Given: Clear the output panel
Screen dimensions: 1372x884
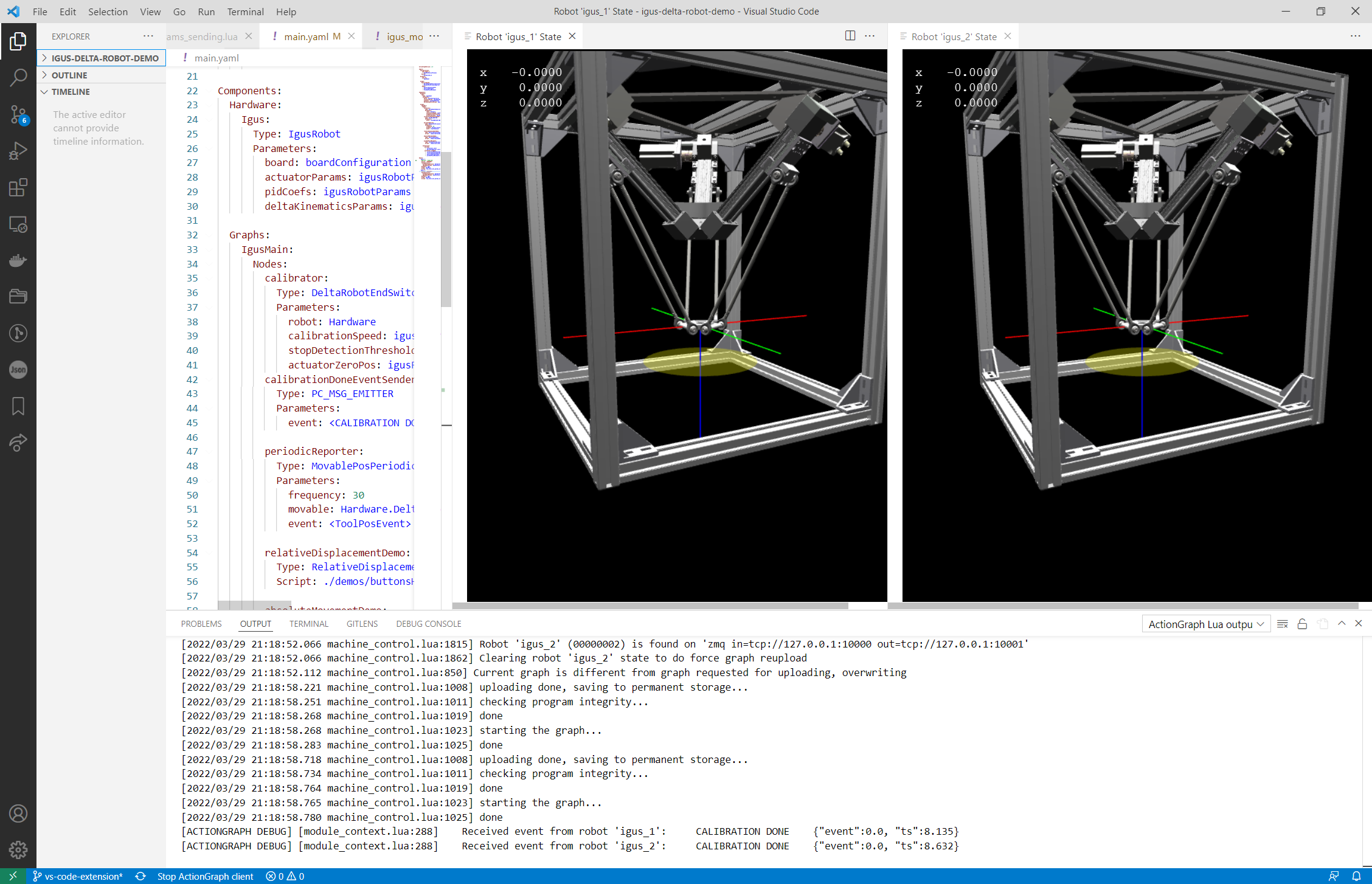Looking at the screenshot, I should pos(1283,624).
